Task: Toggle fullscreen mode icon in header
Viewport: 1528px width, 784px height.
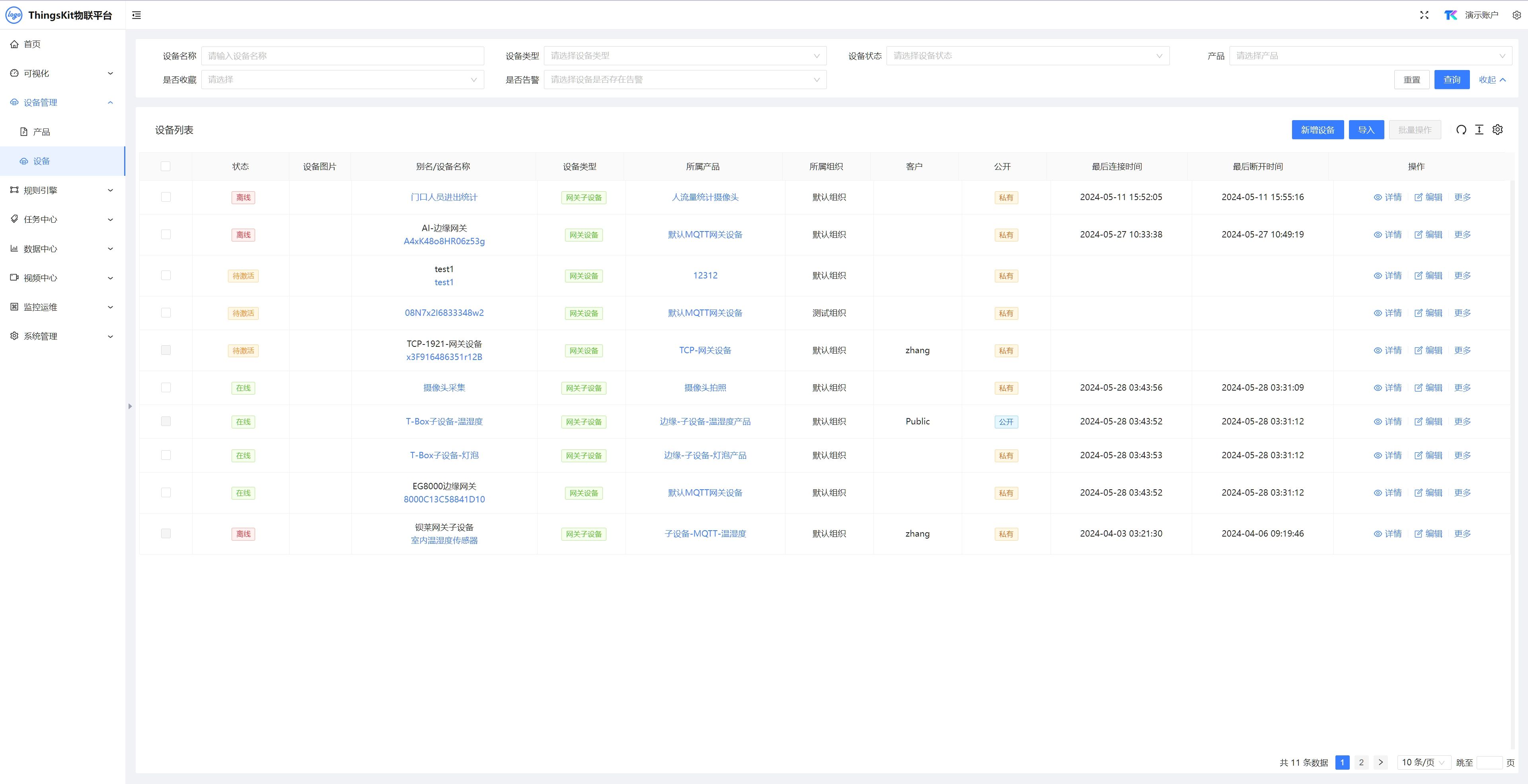Action: tap(1424, 16)
